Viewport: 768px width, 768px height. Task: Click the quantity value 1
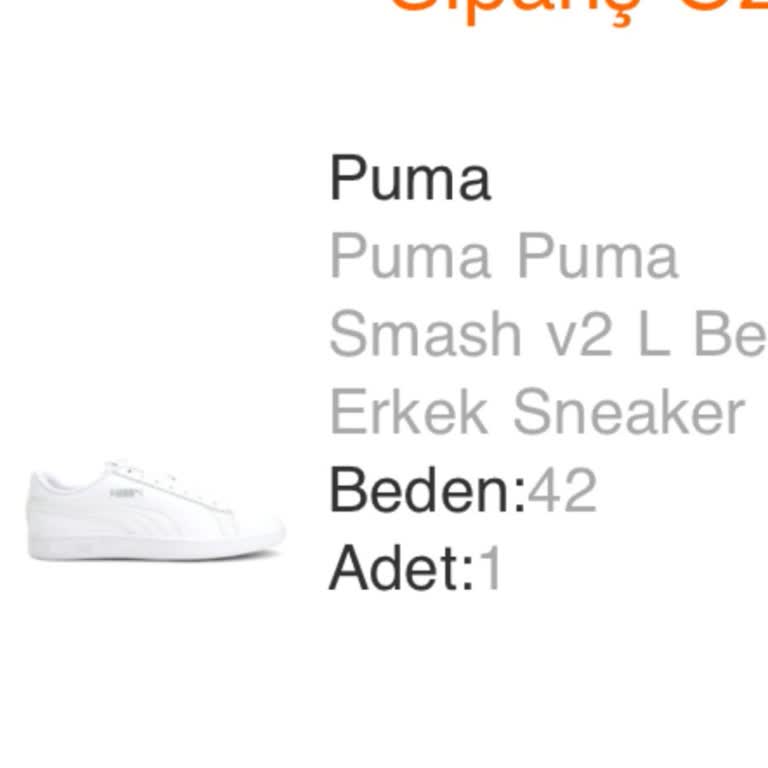tap(491, 568)
